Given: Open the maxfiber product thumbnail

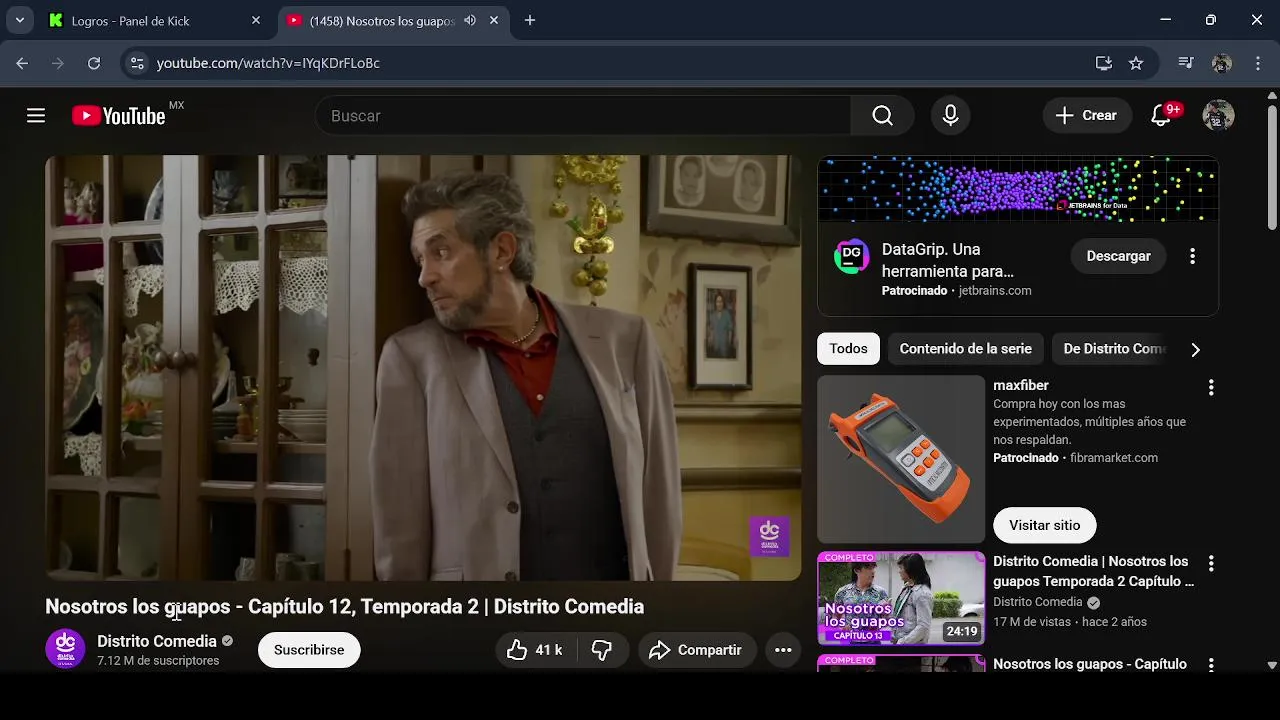Looking at the screenshot, I should click(901, 459).
